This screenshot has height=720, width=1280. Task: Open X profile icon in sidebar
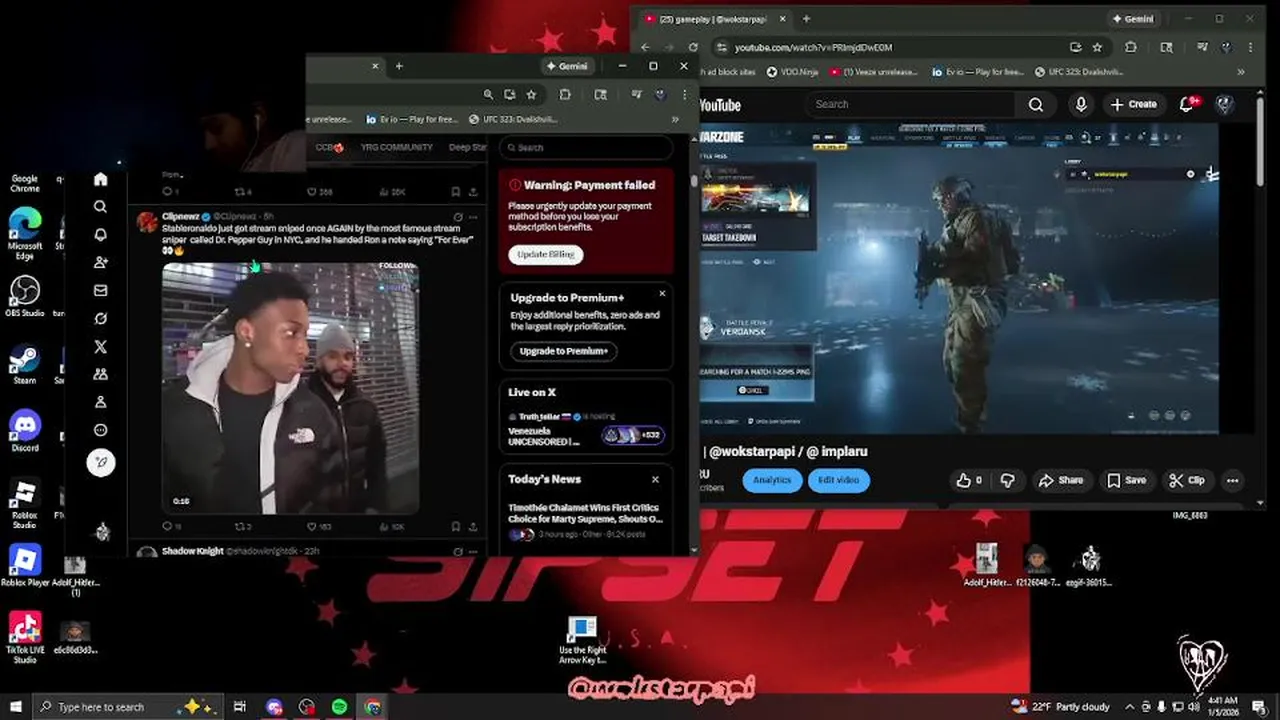[x=100, y=402]
